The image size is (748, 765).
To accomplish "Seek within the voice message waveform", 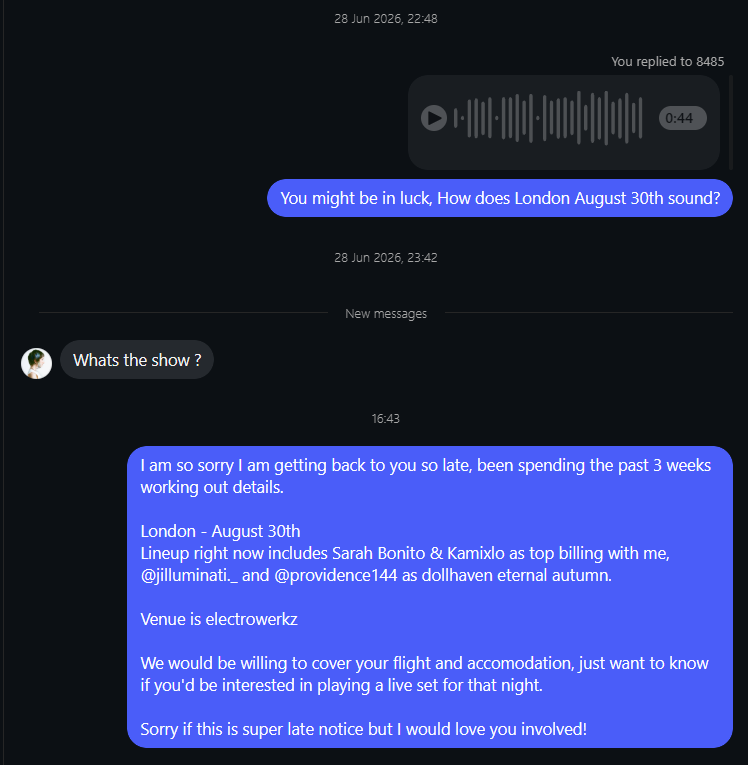I will [x=548, y=118].
